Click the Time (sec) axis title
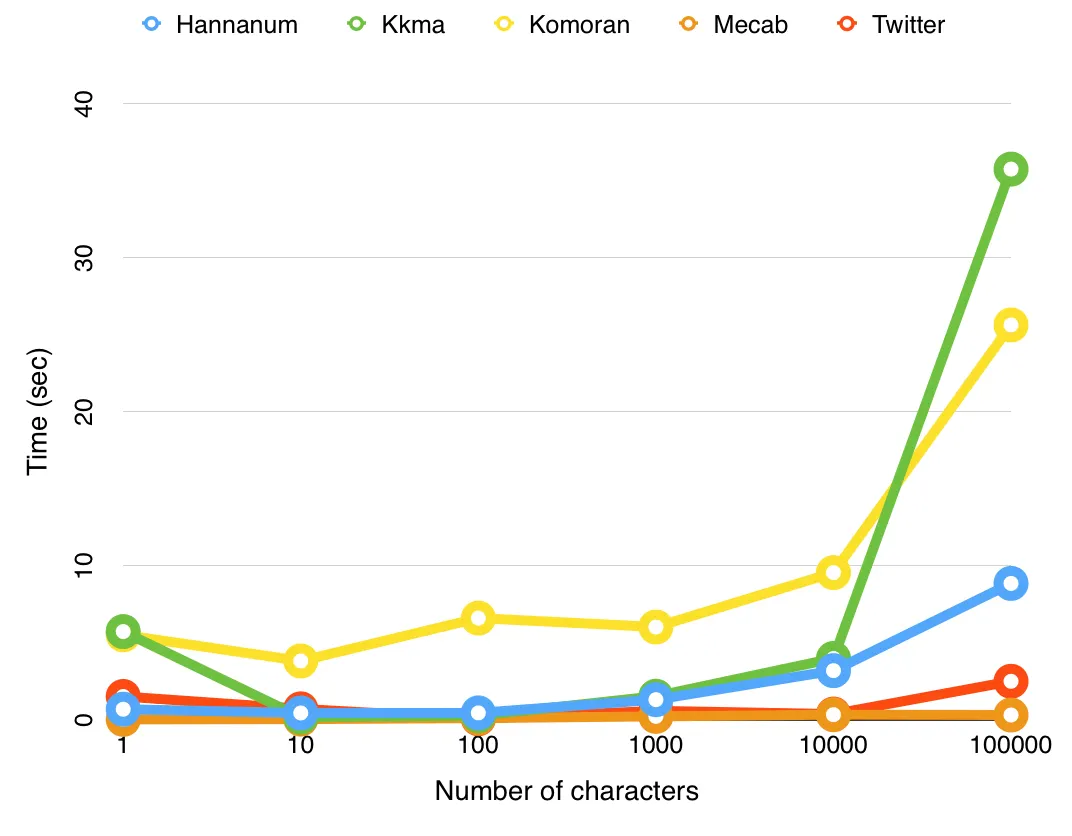Image resolution: width=1072 pixels, height=836 pixels. pos(38,412)
